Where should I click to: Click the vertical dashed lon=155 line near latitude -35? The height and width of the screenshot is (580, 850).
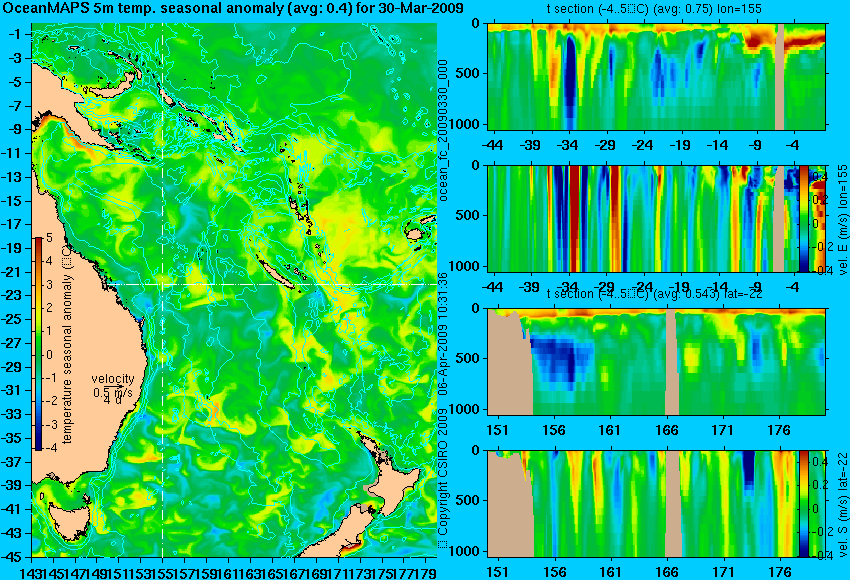pyautogui.click(x=163, y=437)
